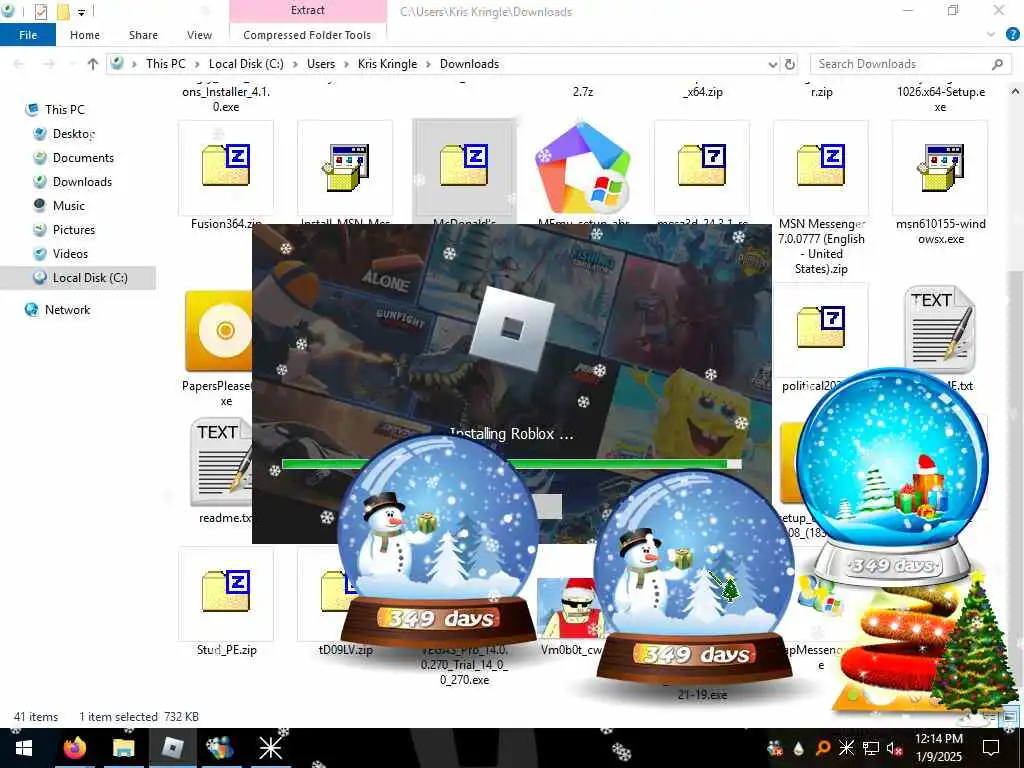The height and width of the screenshot is (768, 1024).
Task: Expand chevron after Local Disk (C:) breadcrumb
Action: pos(295,64)
